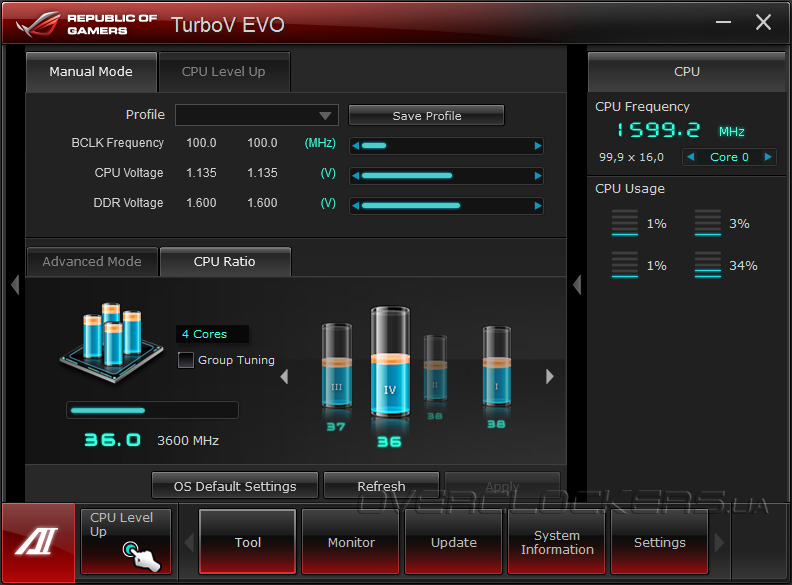
Task: Select the CPU Ratio tab
Action: click(x=225, y=262)
